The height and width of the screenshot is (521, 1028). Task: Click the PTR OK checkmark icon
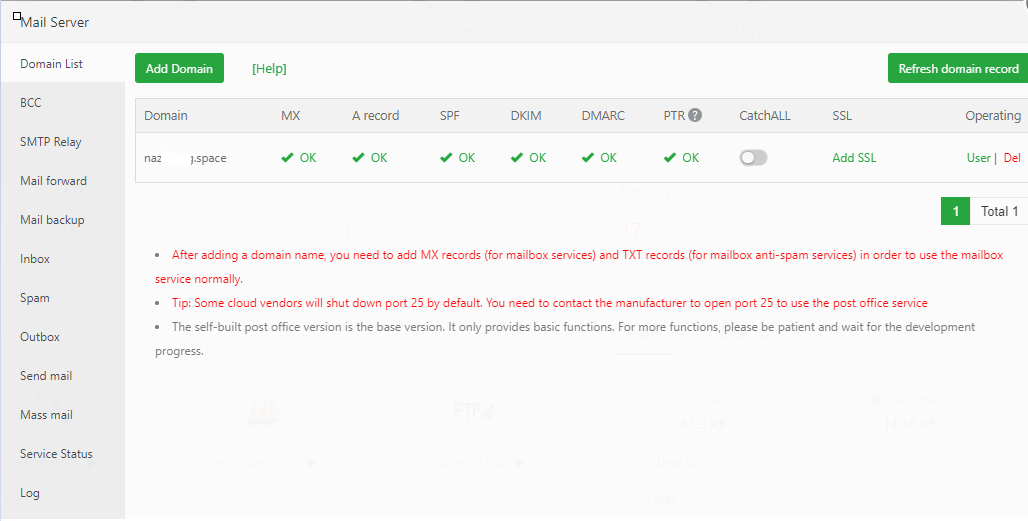[670, 158]
